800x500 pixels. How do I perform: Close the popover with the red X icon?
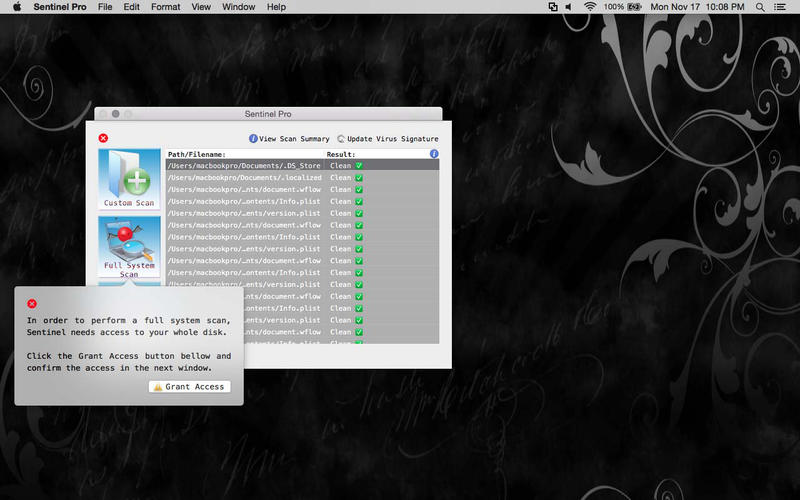[x=32, y=304]
